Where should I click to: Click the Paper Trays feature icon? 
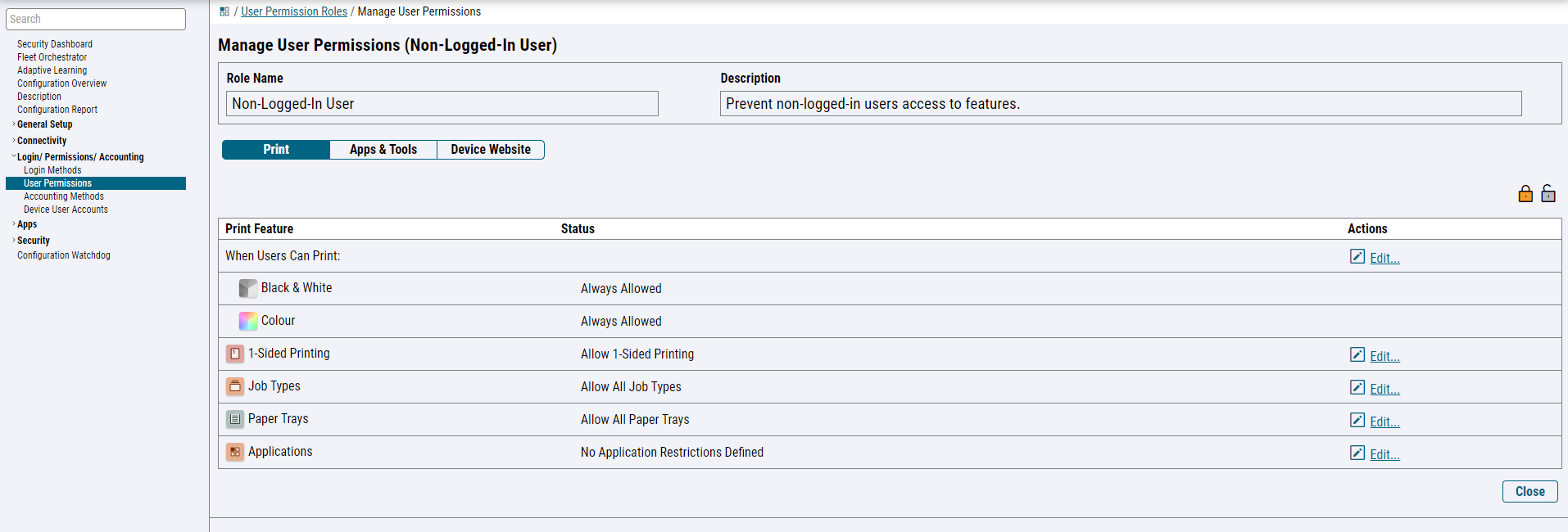[x=235, y=419]
